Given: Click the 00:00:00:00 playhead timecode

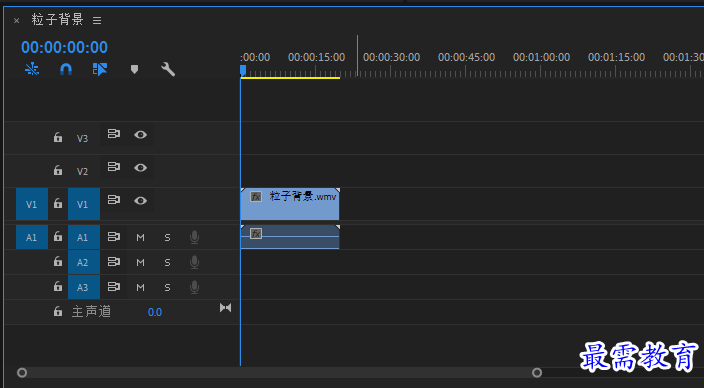Looking at the screenshot, I should coord(65,47).
